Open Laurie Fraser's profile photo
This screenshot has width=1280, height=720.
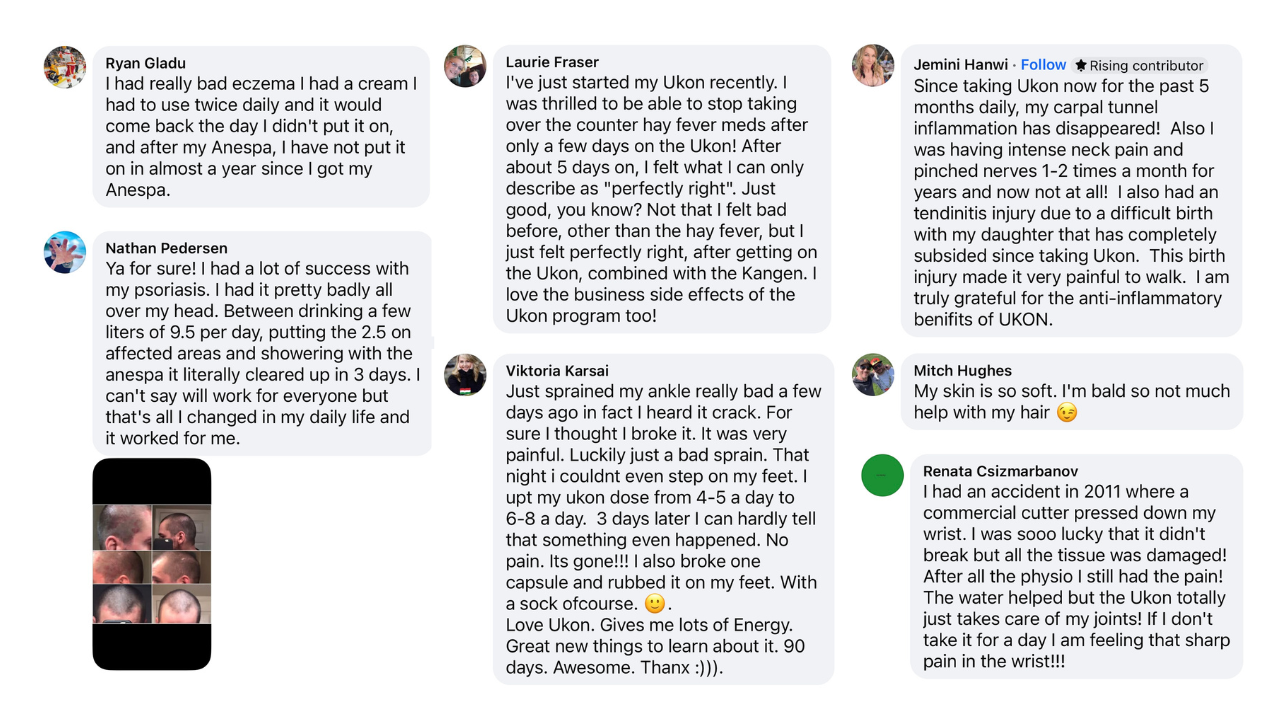(x=465, y=66)
